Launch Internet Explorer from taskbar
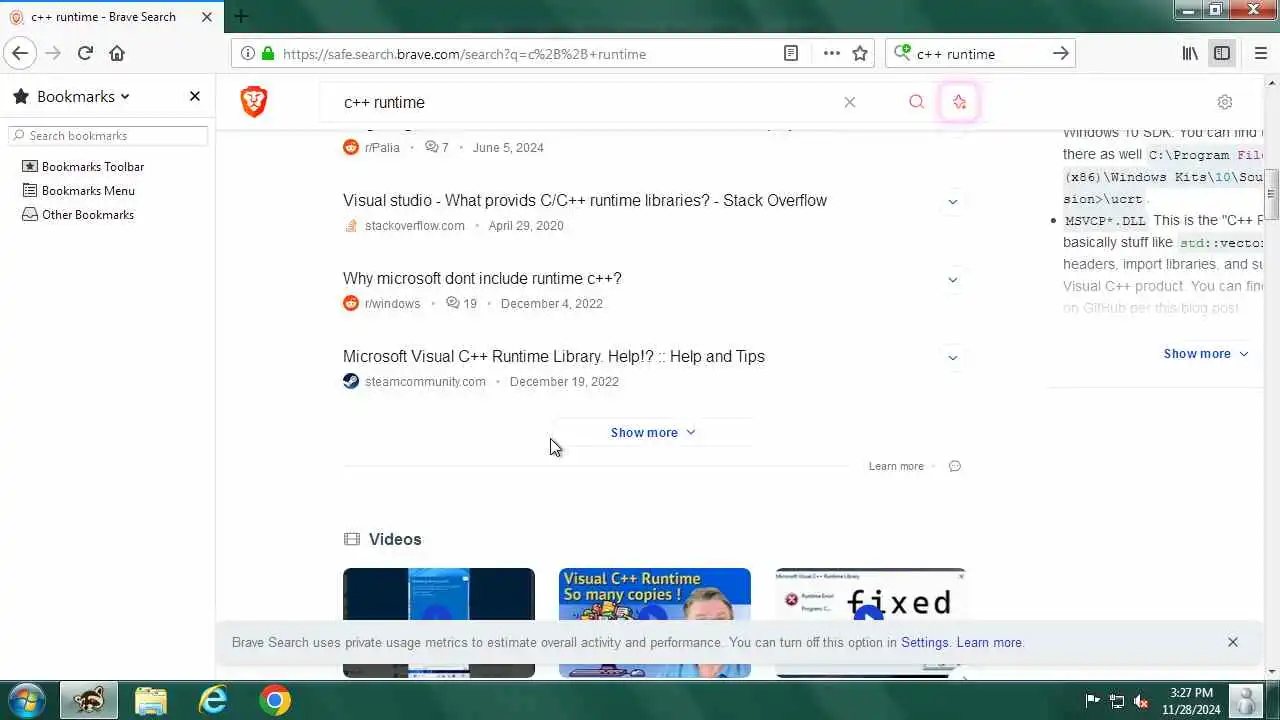This screenshot has width=1280, height=720. 213,700
